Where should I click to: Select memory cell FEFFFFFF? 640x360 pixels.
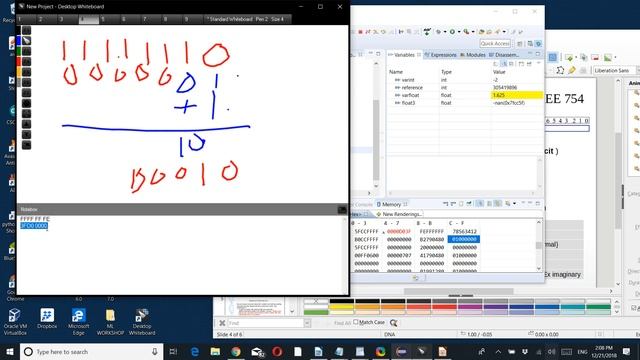point(431,231)
